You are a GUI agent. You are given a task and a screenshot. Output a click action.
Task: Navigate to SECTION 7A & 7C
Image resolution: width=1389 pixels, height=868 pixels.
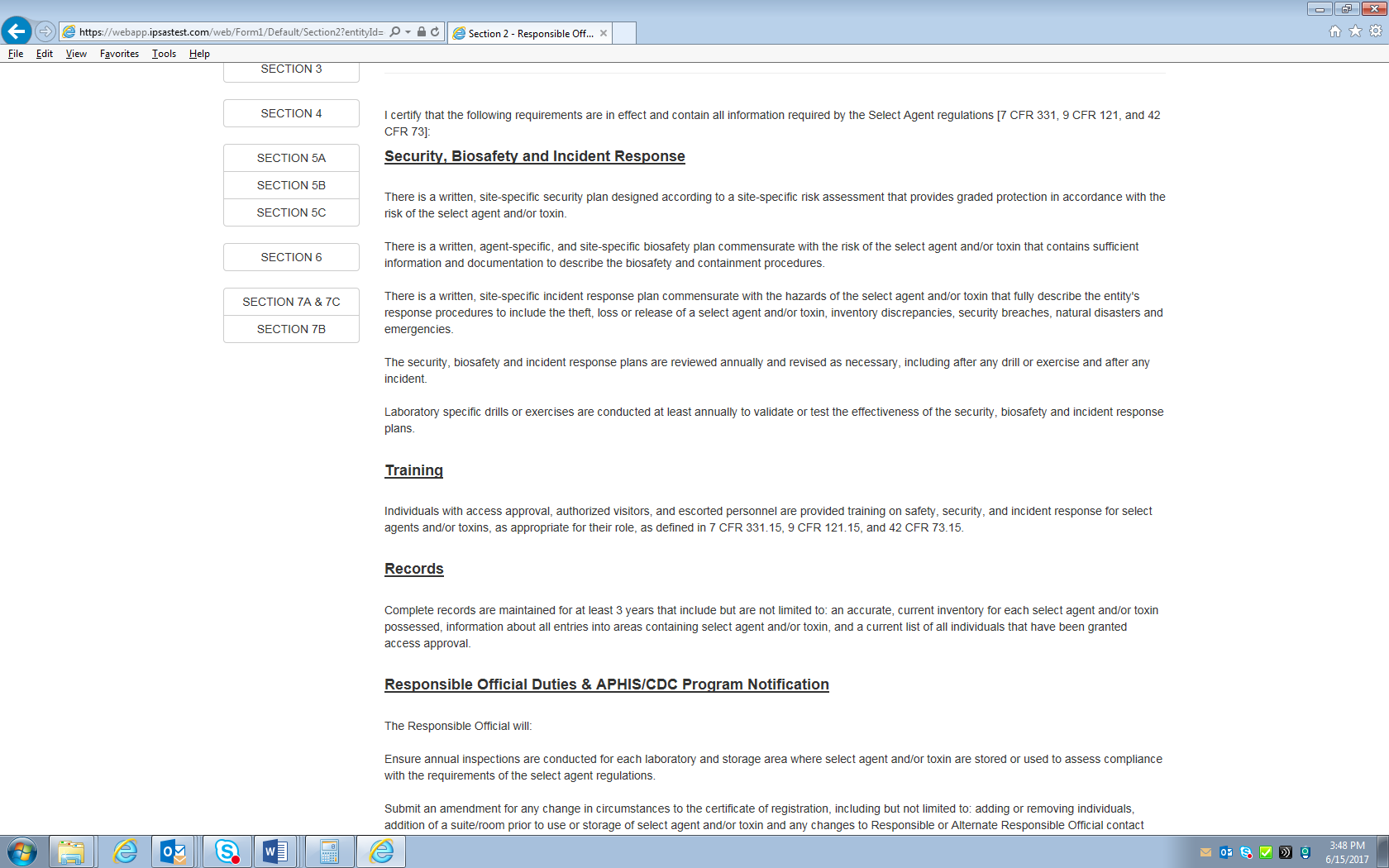pyautogui.click(x=291, y=302)
